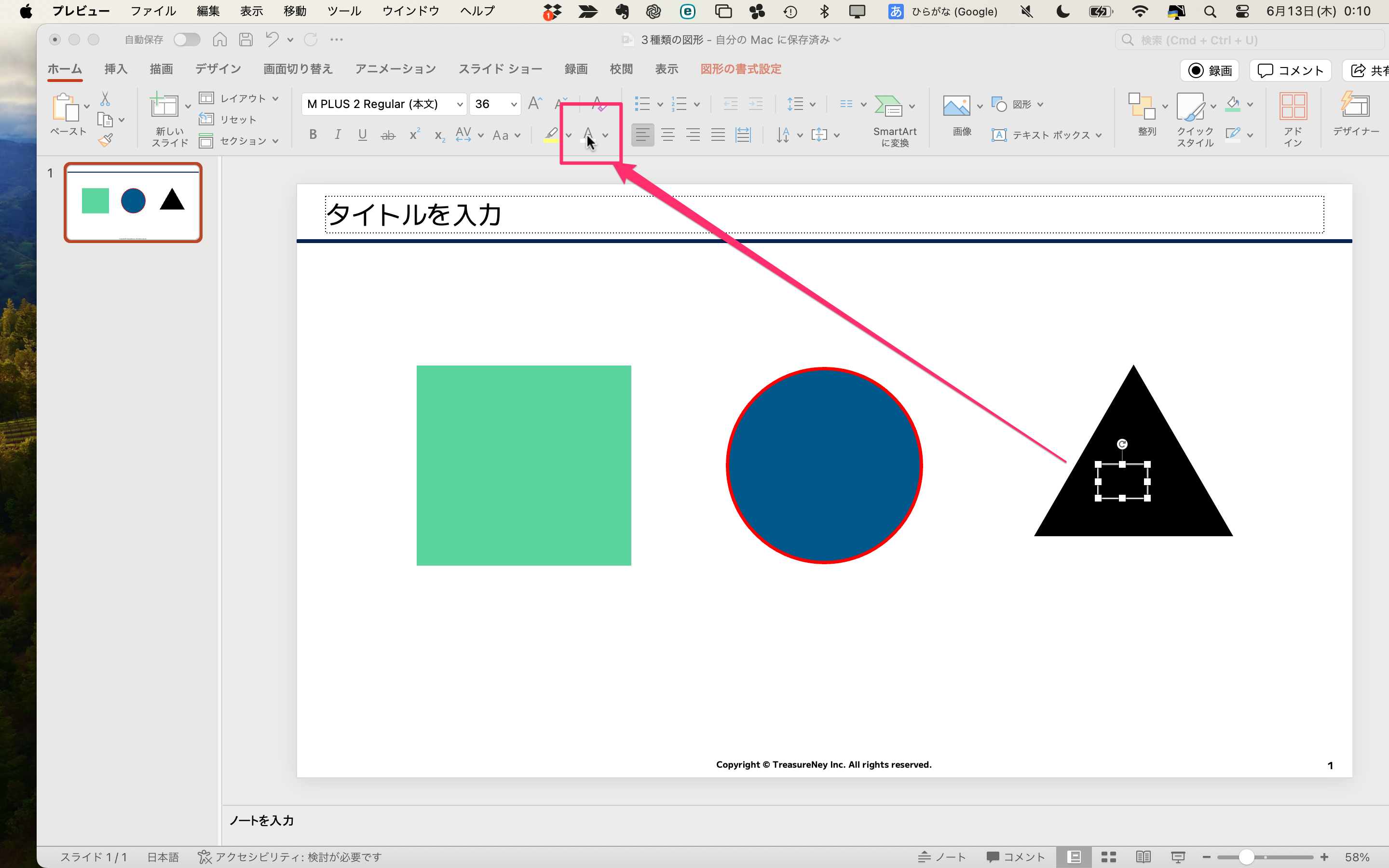1389x868 pixels.
Task: Toggle Align Left text button
Action: tap(642, 136)
